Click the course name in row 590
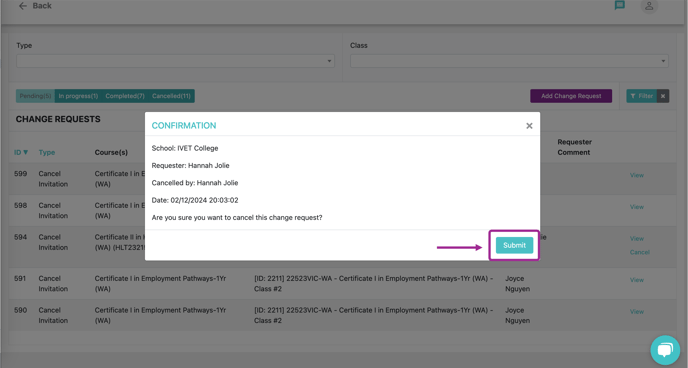 pos(160,315)
